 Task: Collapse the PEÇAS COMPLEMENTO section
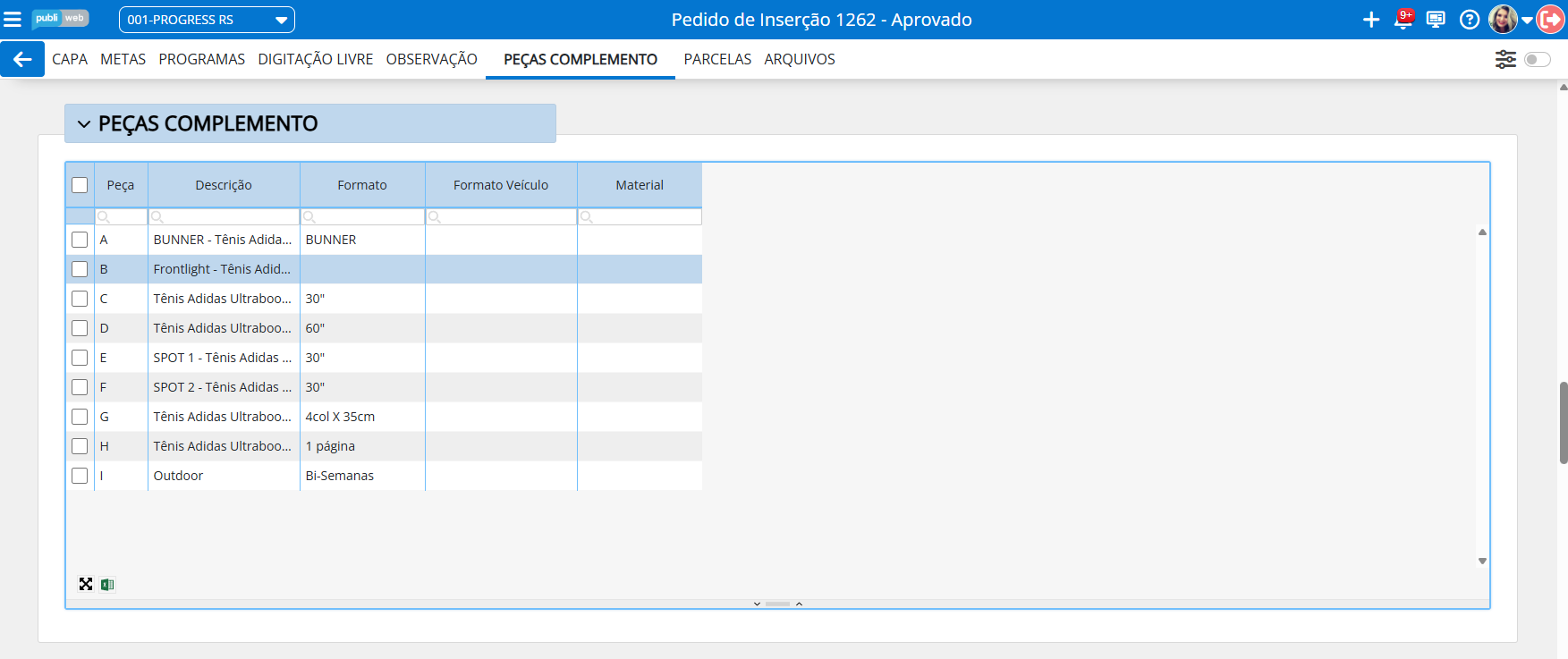point(84,124)
